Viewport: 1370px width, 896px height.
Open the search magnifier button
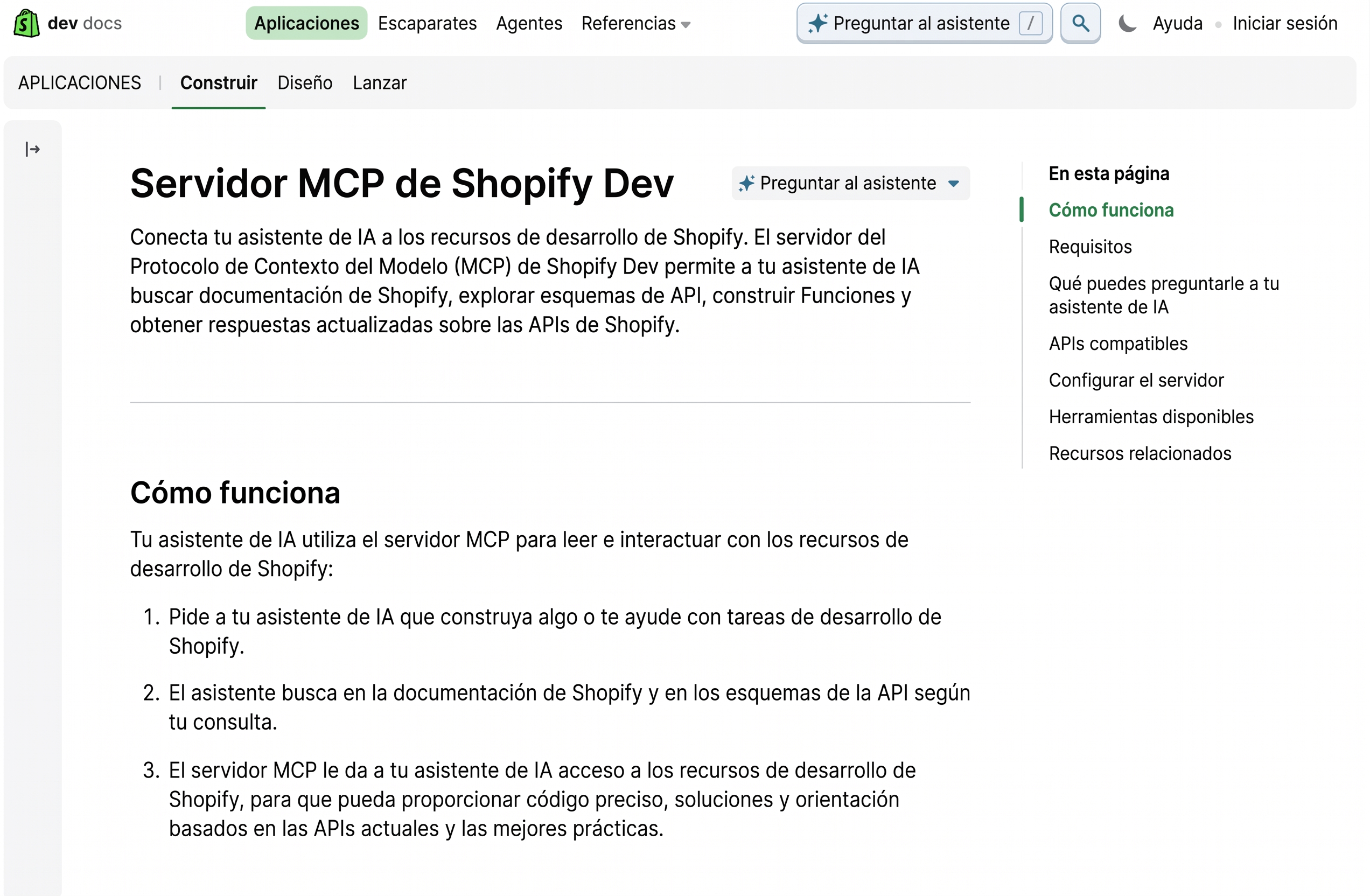(x=1080, y=23)
